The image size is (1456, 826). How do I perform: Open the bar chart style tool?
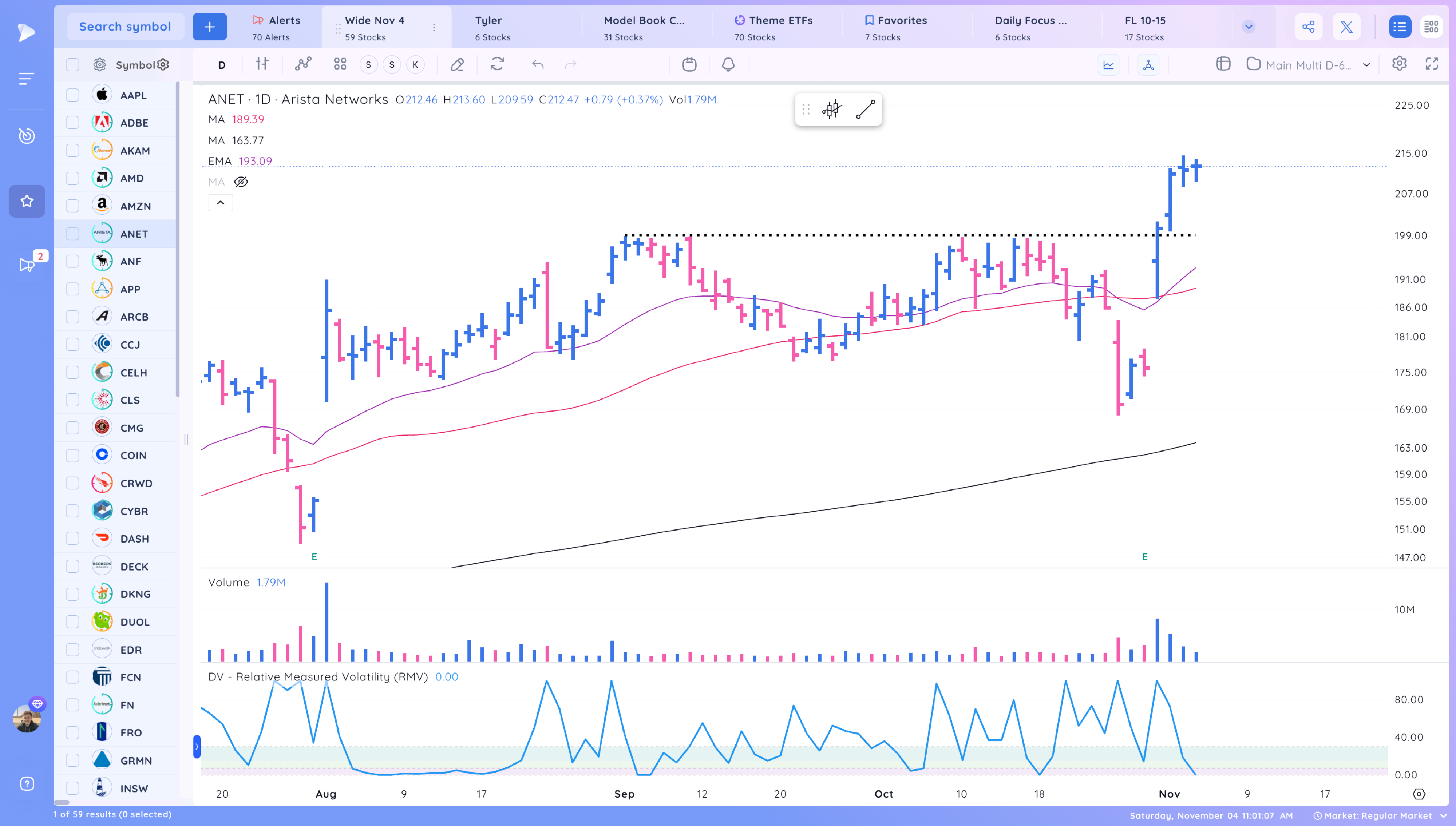(262, 64)
